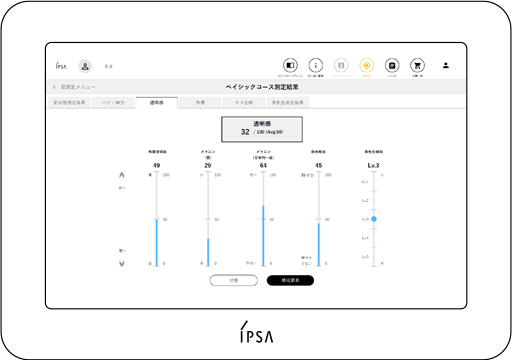Image resolution: width=512 pixels, height=360 pixels.
Task: Switch to the ハリ・弾力 tab
Action: click(113, 103)
